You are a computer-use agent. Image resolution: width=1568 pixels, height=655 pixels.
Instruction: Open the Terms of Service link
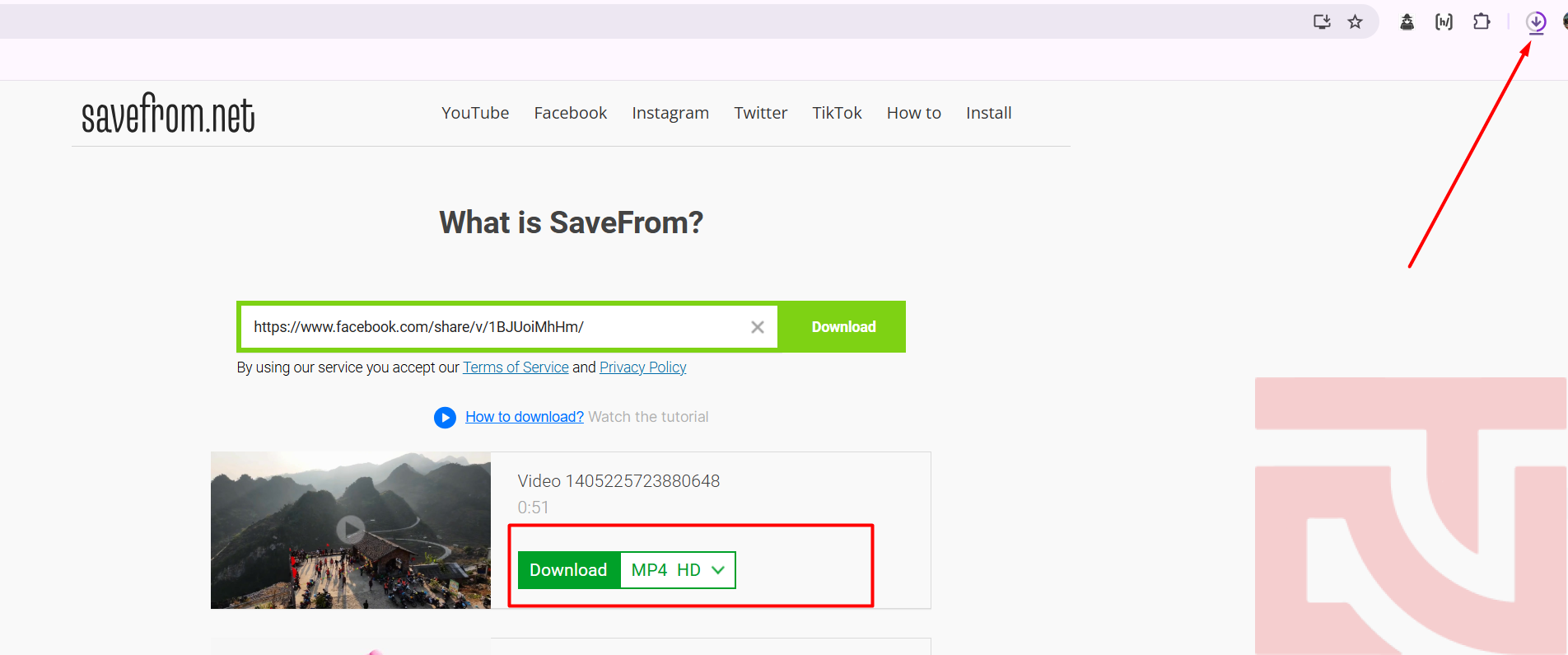tap(516, 367)
